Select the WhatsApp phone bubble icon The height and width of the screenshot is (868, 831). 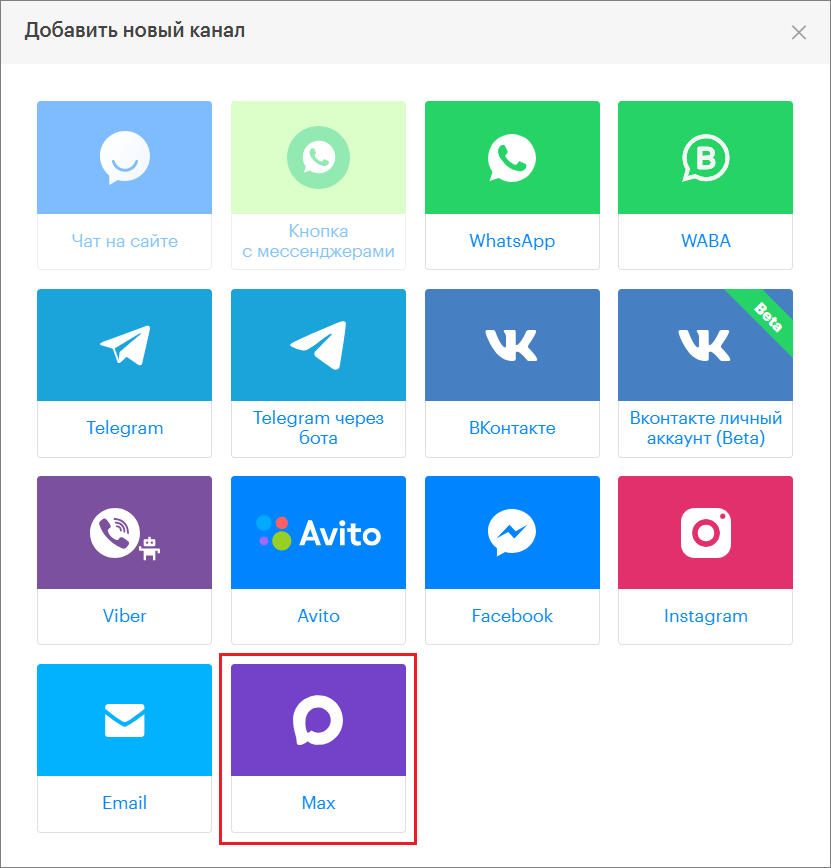512,157
